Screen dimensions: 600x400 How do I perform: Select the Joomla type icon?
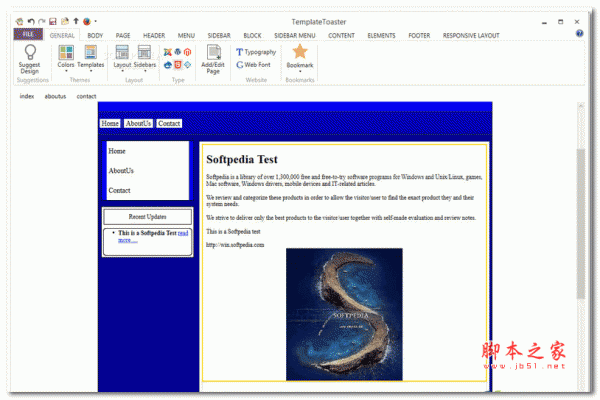coord(167,51)
